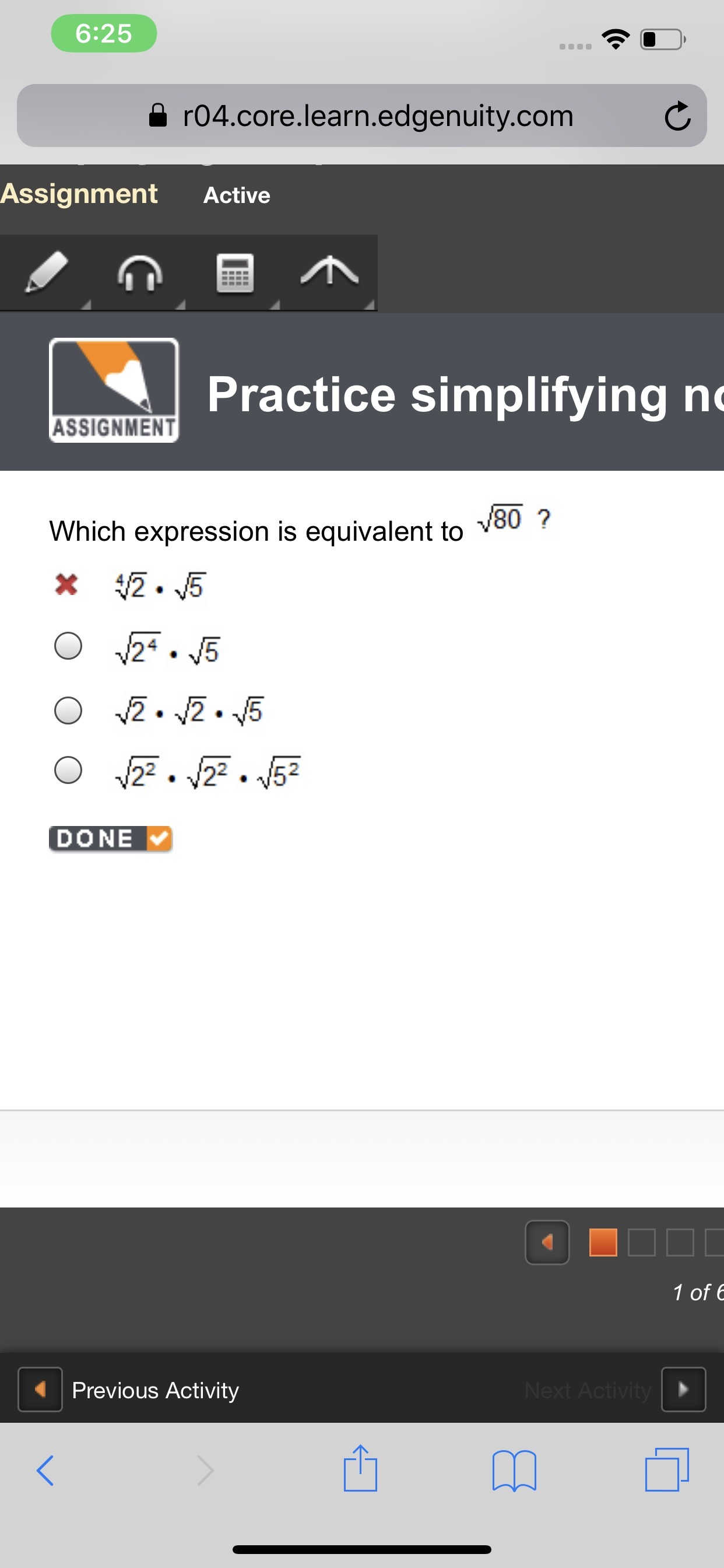Click the previous question arrow in pager

547,1242
